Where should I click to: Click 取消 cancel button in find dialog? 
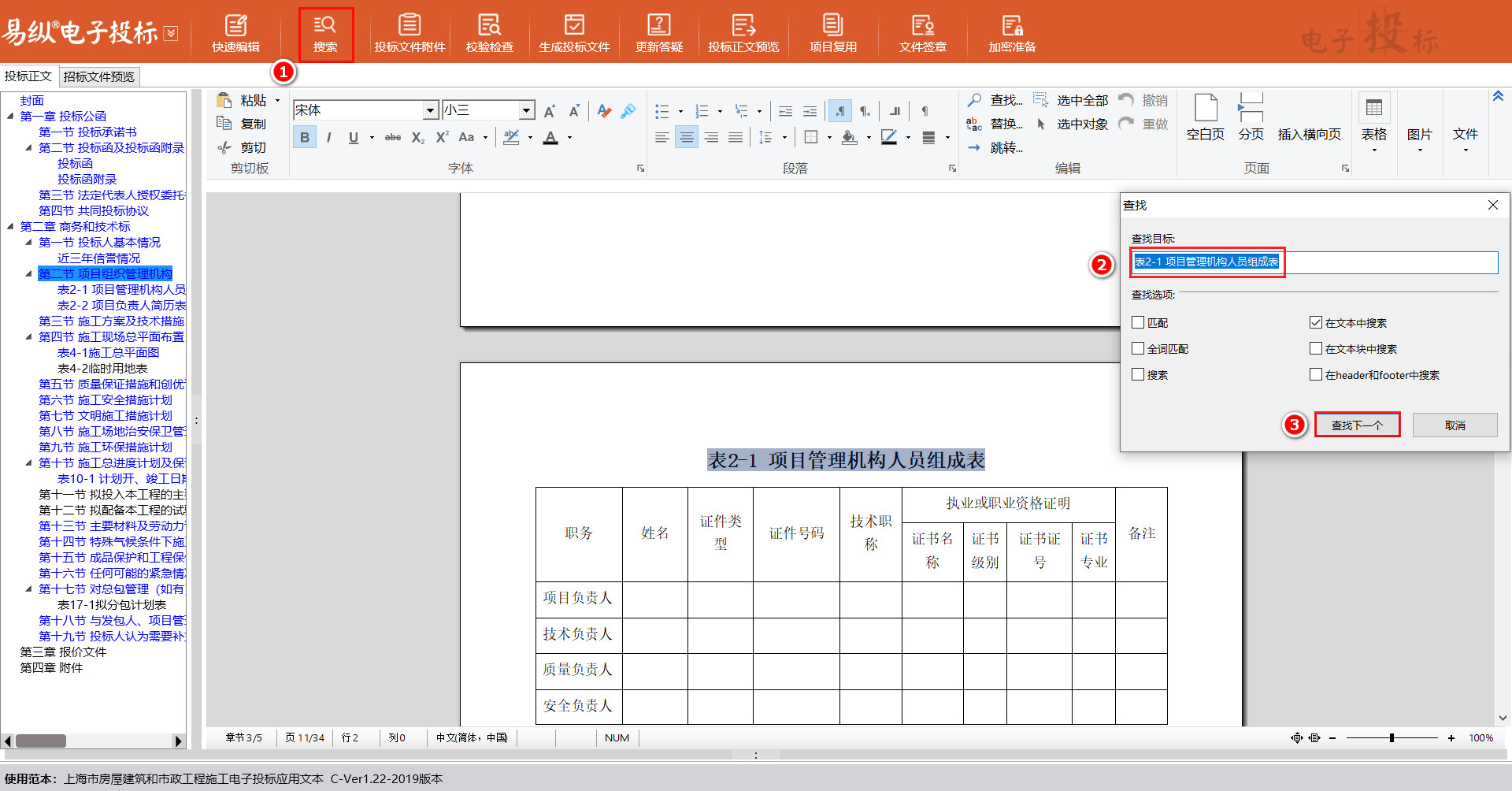pos(1455,425)
